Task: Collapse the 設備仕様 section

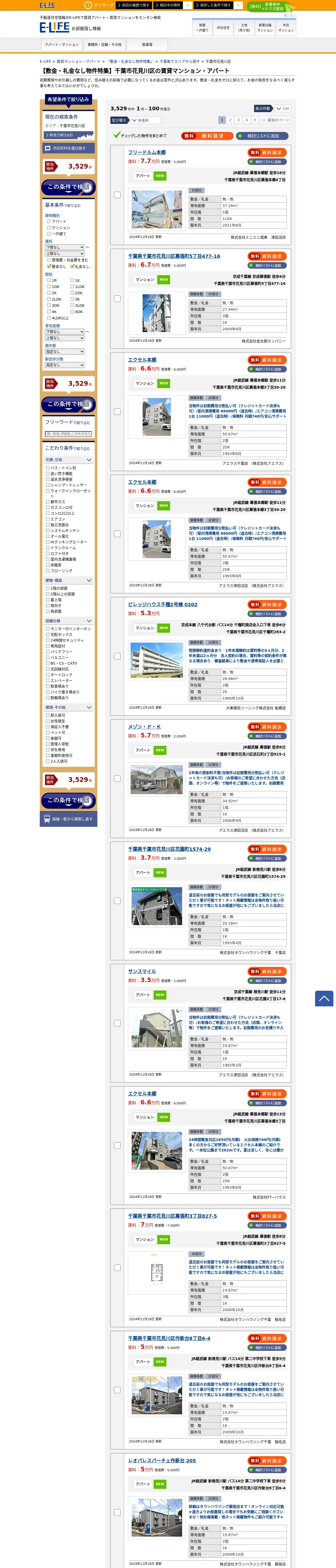Action: 68,621
